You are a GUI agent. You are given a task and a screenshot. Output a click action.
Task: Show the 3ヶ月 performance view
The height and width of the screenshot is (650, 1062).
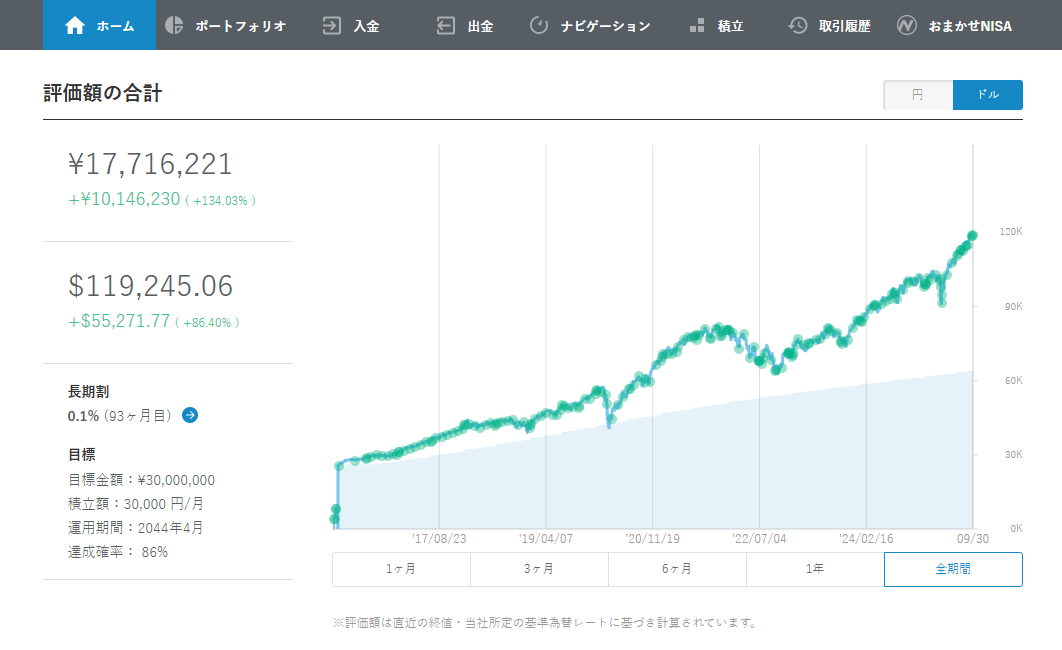pos(539,568)
